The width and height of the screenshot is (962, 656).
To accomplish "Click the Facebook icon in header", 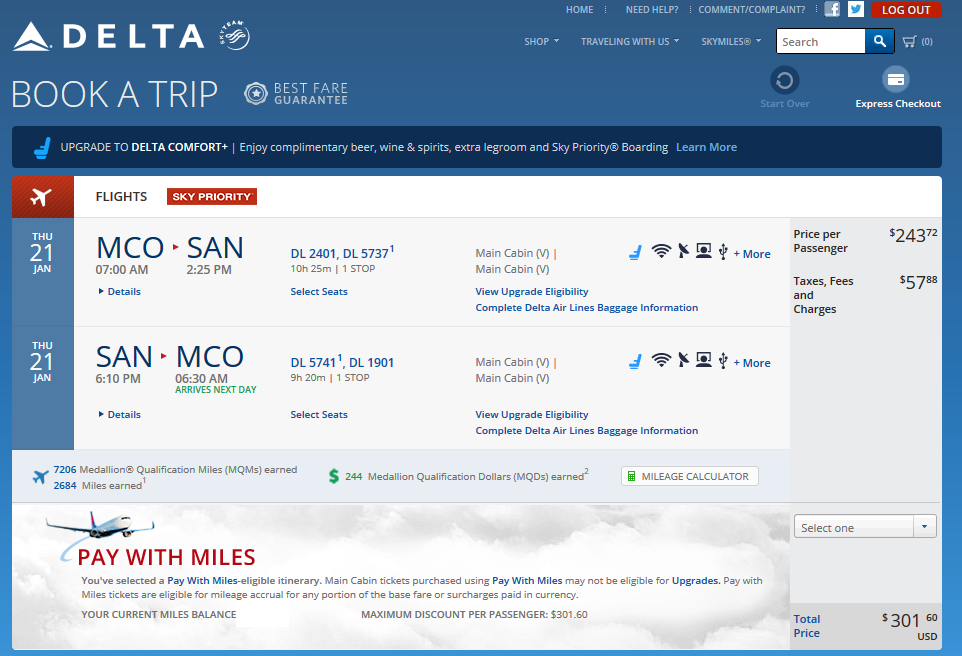I will [832, 10].
